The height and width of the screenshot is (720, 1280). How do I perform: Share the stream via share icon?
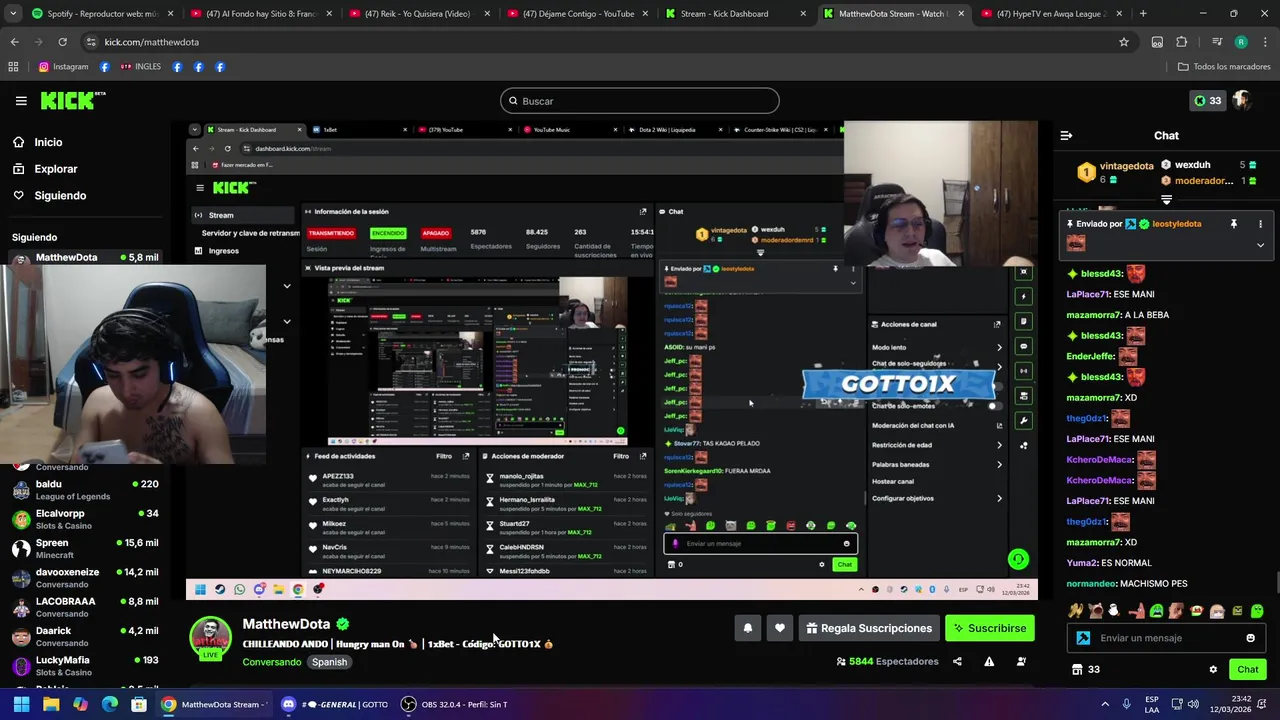pyautogui.click(x=957, y=661)
